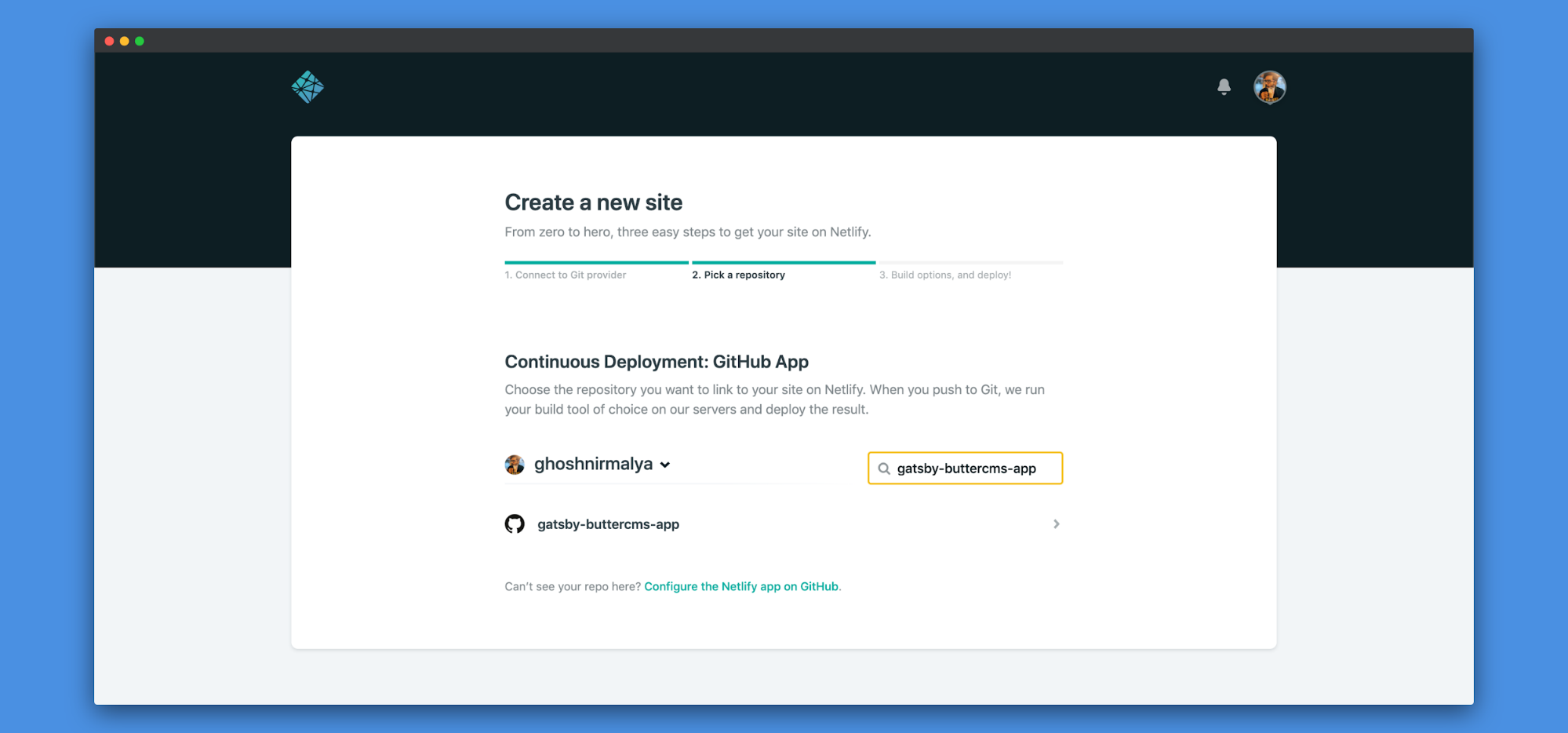Click the Continuous Deployment: GitHub App heading
The width and height of the screenshot is (1568, 733).
point(657,362)
